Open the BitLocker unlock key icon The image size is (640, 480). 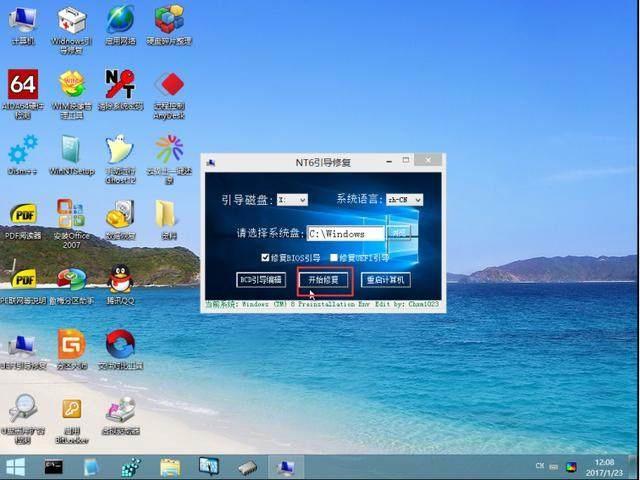click(72, 420)
